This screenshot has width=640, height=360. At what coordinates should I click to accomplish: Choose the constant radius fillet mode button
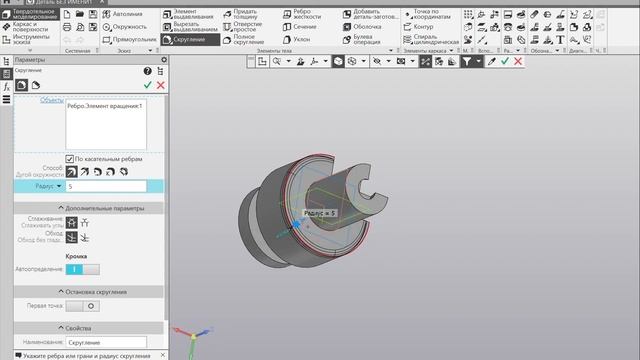point(22,85)
